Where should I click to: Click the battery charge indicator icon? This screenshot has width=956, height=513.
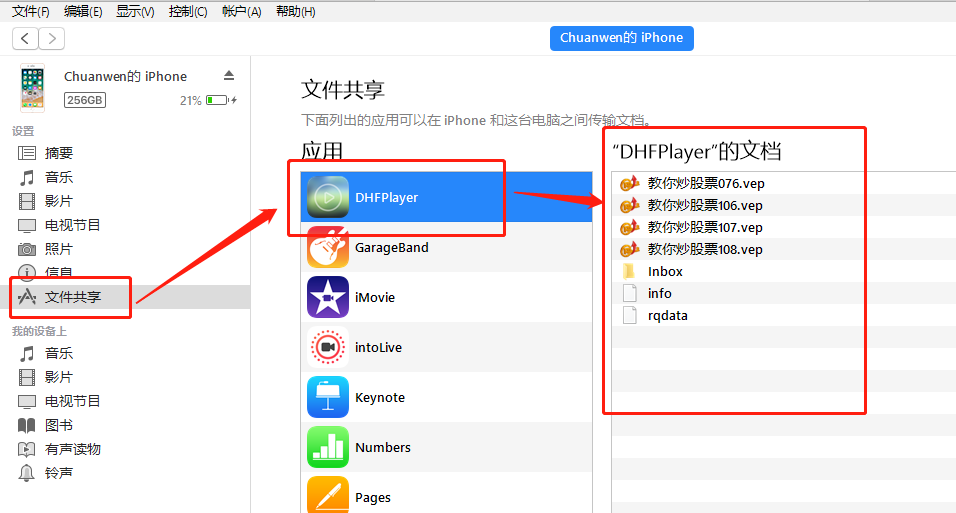217,100
